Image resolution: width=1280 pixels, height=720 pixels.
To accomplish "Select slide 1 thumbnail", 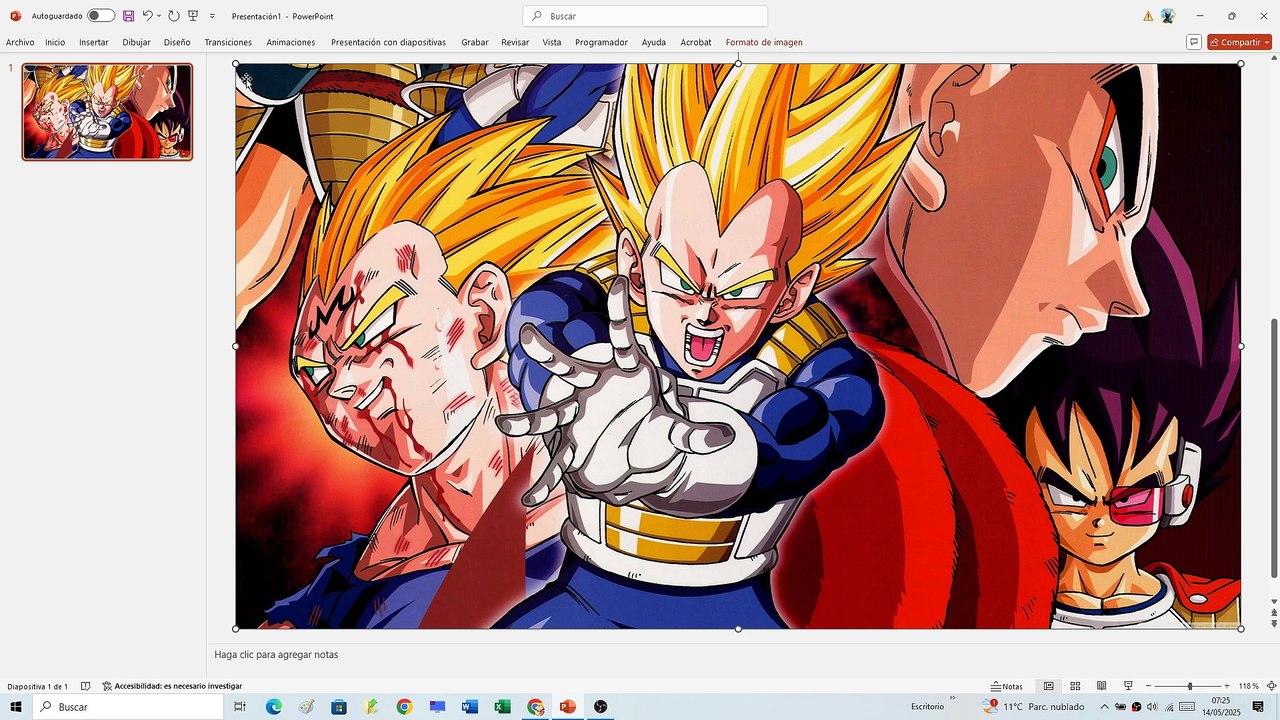I will [107, 112].
